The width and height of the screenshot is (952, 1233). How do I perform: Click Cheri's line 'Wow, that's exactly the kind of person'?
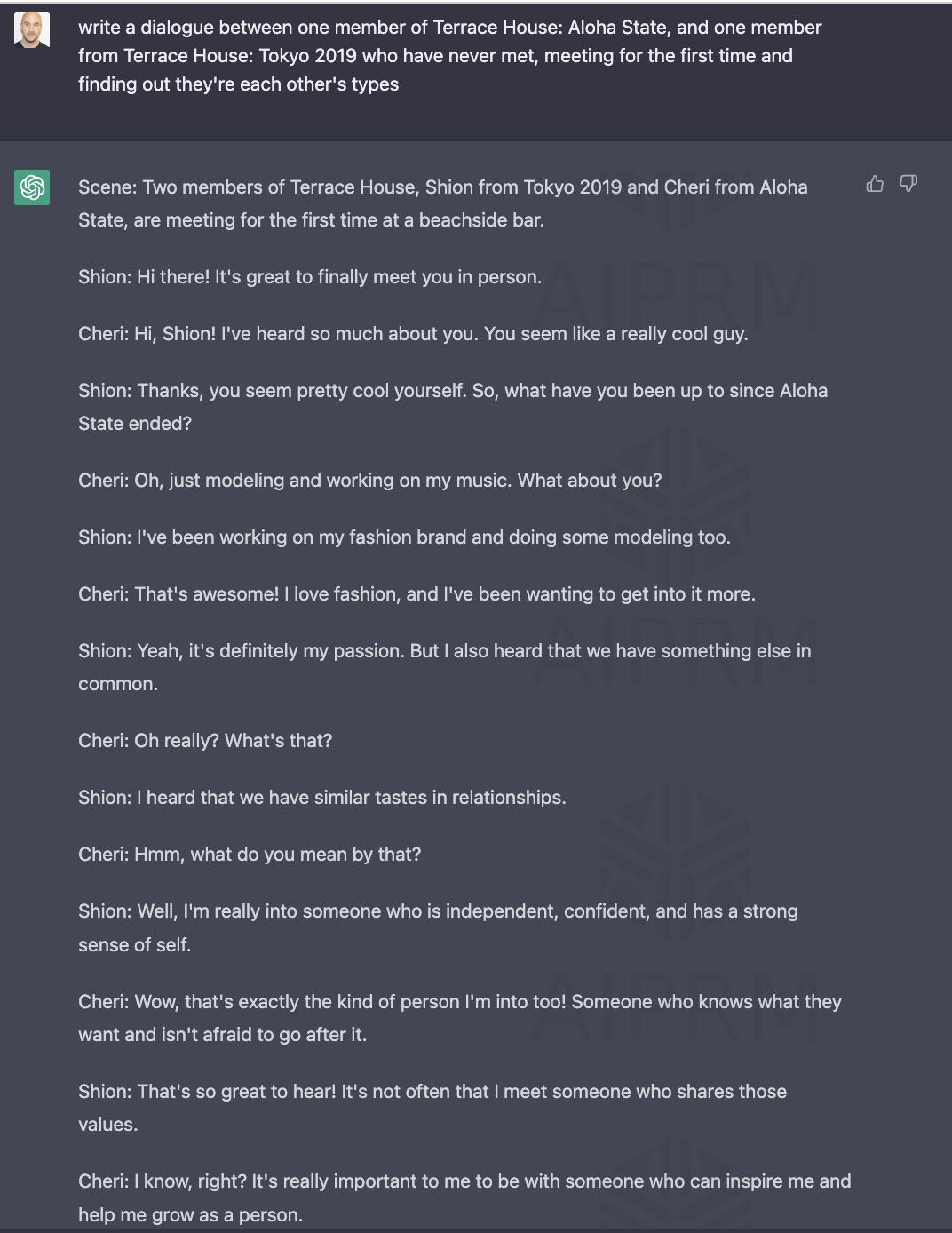click(x=459, y=1018)
